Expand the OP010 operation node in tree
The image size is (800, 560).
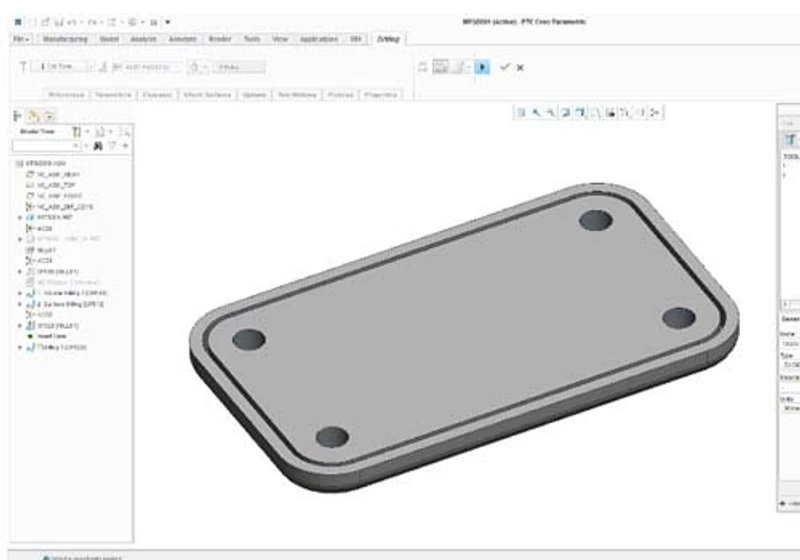(20, 271)
